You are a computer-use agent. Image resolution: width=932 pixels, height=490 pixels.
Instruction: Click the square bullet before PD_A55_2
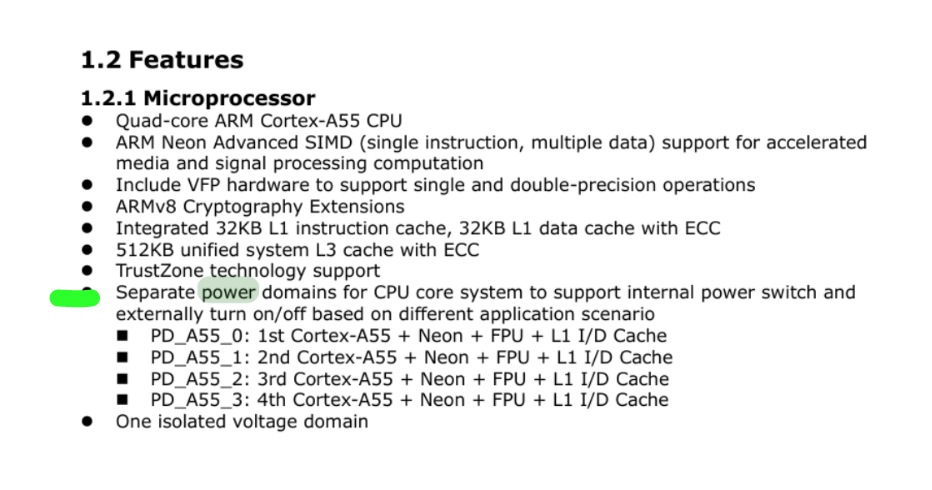(x=122, y=378)
